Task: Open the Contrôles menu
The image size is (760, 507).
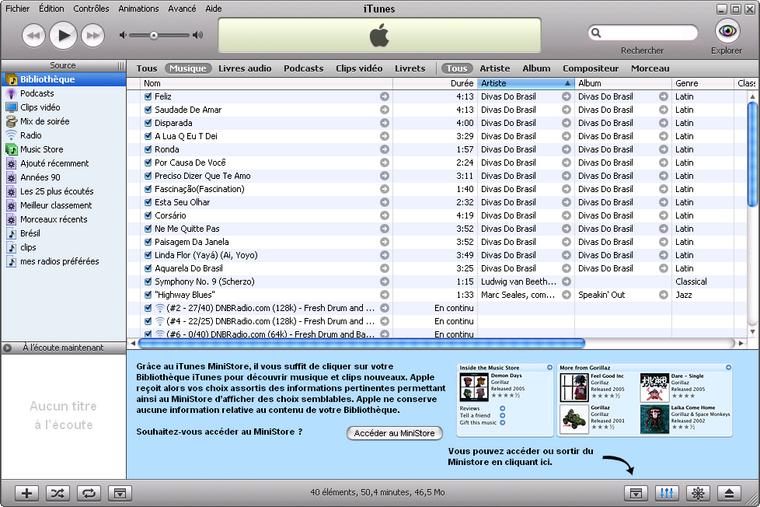Action: pyautogui.click(x=91, y=9)
